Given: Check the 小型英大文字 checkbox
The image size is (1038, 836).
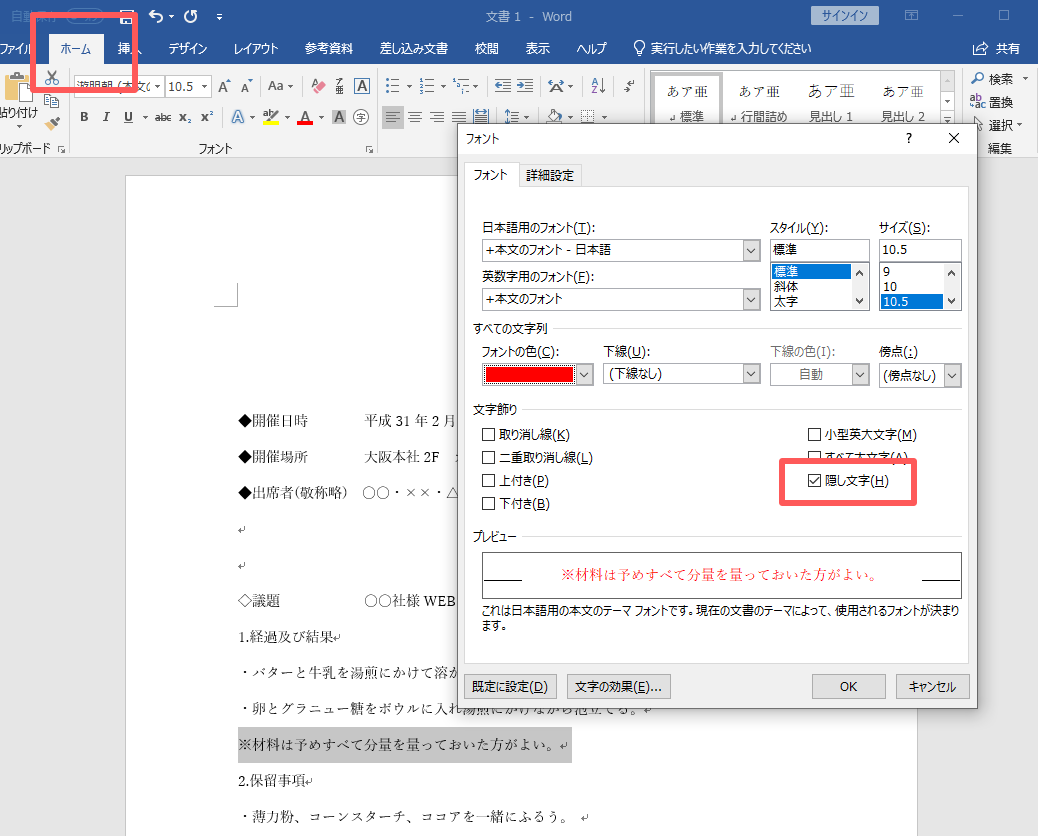Looking at the screenshot, I should pyautogui.click(x=815, y=435).
